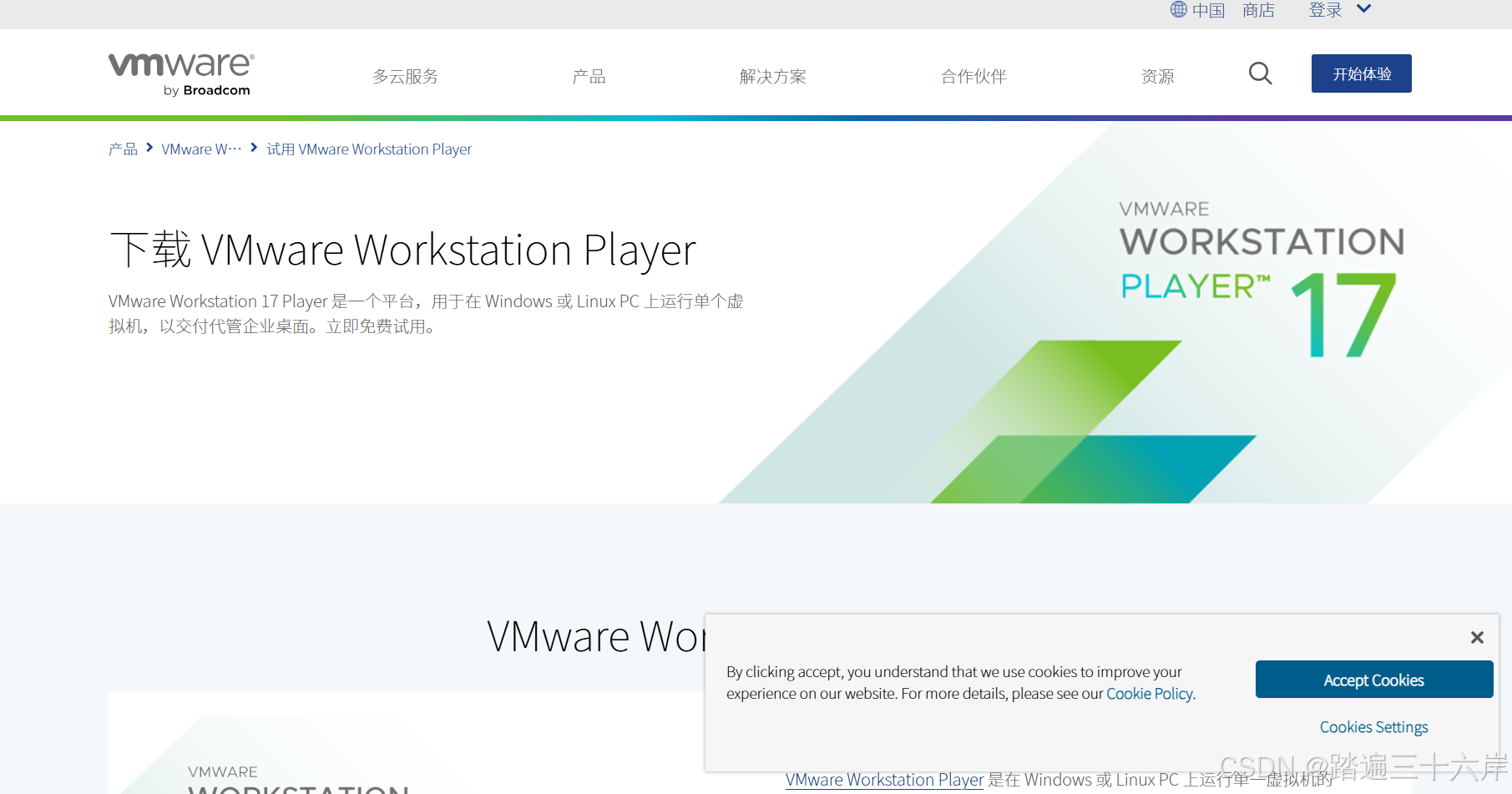Go to 商店 link in top bar
This screenshot has width=1512, height=794.
pos(1258,10)
